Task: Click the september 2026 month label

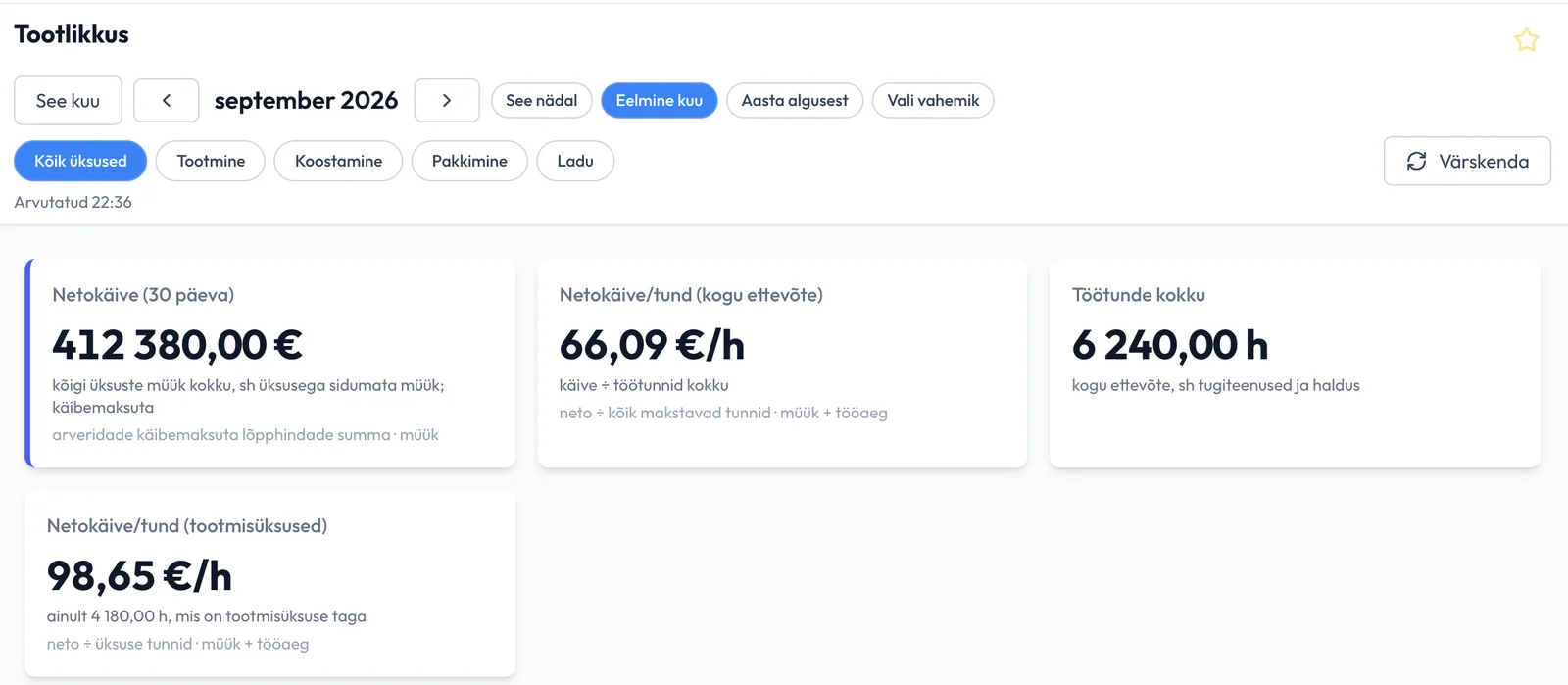Action: coord(306,100)
